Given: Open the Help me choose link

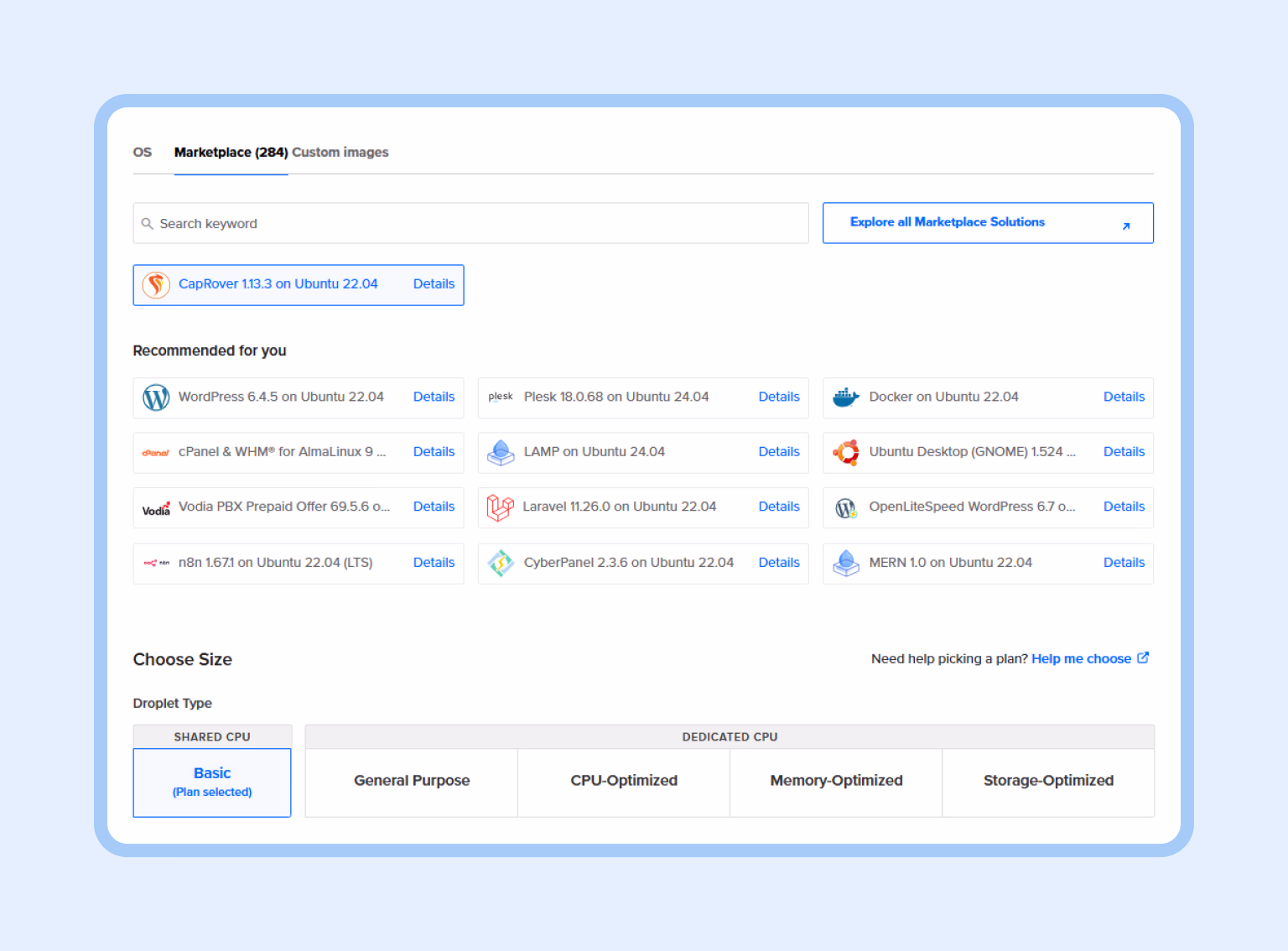Looking at the screenshot, I should coord(1082,659).
